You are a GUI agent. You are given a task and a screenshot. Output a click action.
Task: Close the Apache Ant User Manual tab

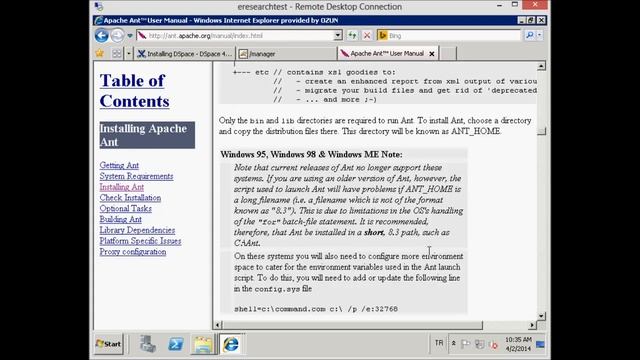click(x=432, y=54)
